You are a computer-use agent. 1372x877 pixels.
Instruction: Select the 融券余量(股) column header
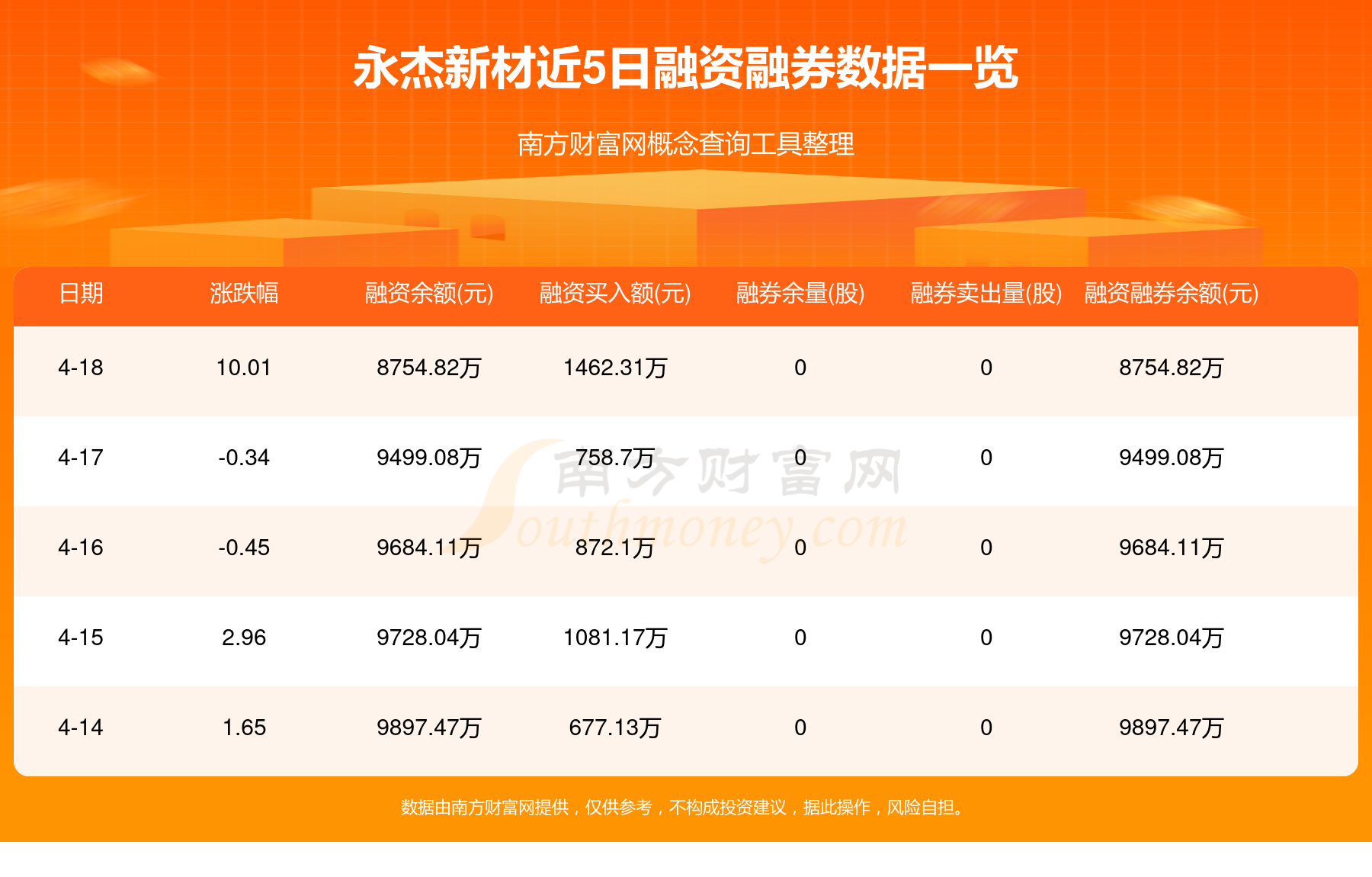[x=799, y=296]
